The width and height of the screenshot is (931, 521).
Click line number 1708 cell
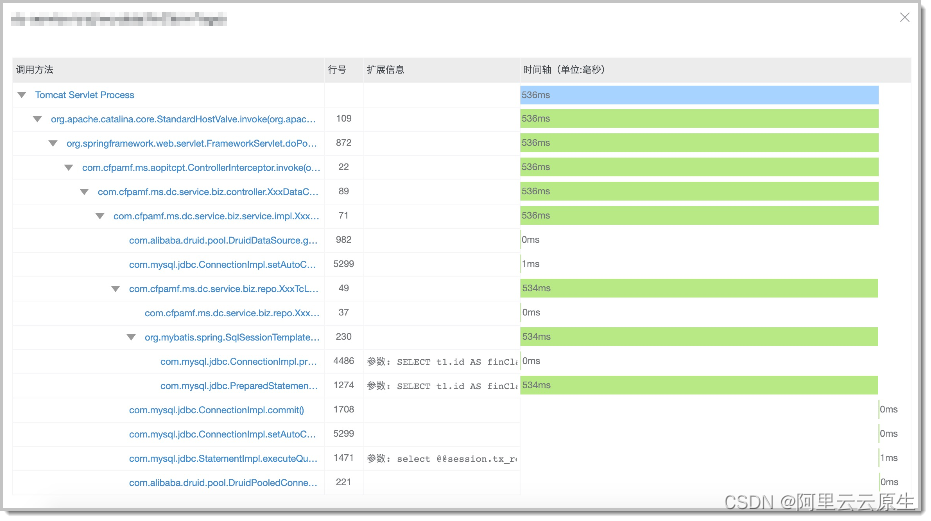pos(344,409)
